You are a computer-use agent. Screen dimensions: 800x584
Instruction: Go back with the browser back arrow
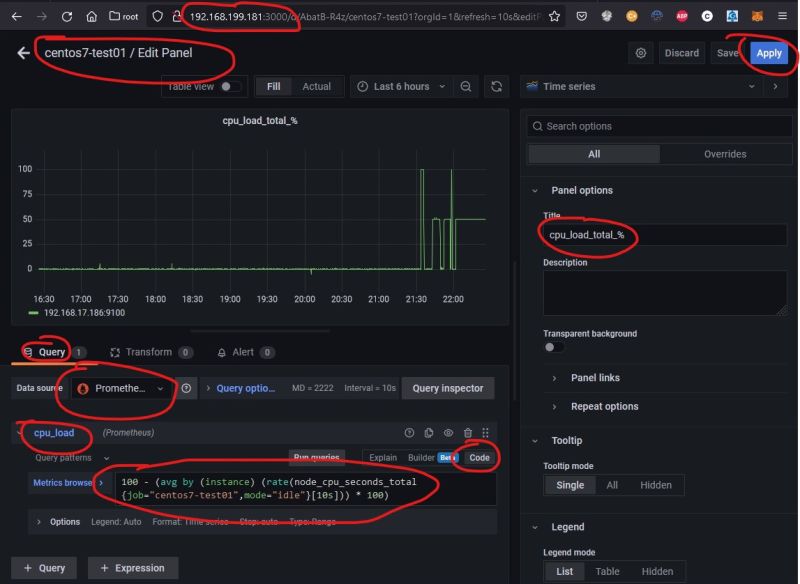(x=16, y=16)
